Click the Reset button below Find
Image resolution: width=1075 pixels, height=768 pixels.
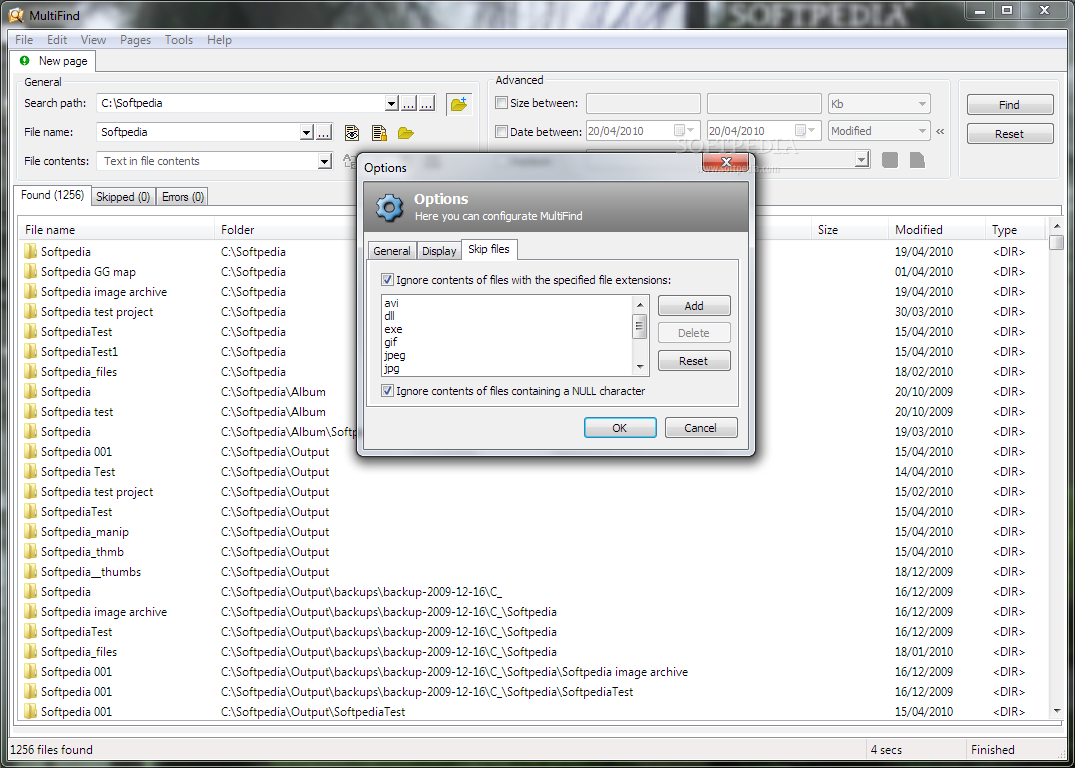[x=1009, y=134]
